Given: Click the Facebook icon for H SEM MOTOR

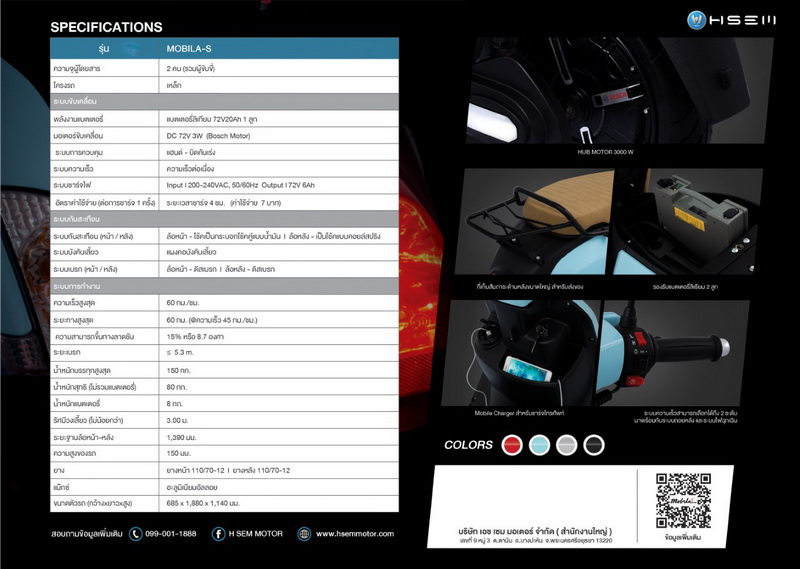Looking at the screenshot, I should point(218,534).
